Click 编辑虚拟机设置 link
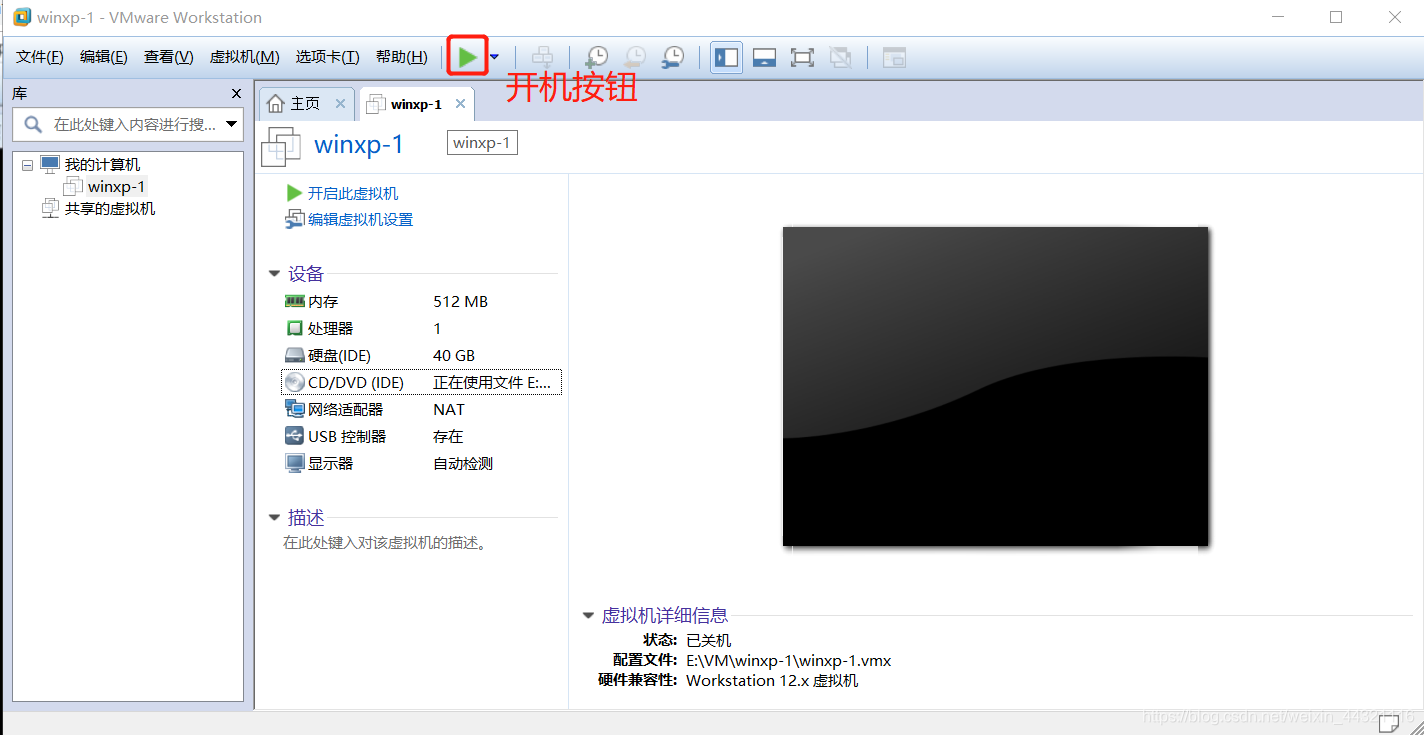The image size is (1424, 735). [360, 220]
